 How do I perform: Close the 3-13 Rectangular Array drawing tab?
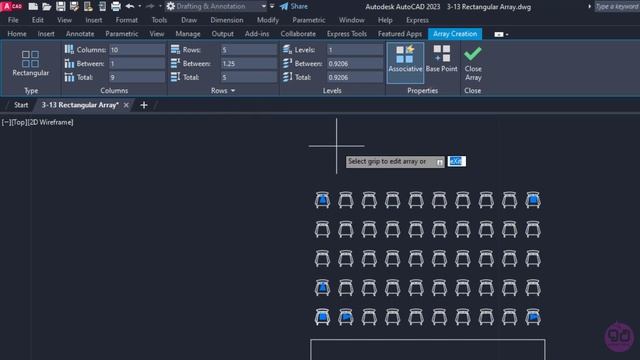(126, 105)
